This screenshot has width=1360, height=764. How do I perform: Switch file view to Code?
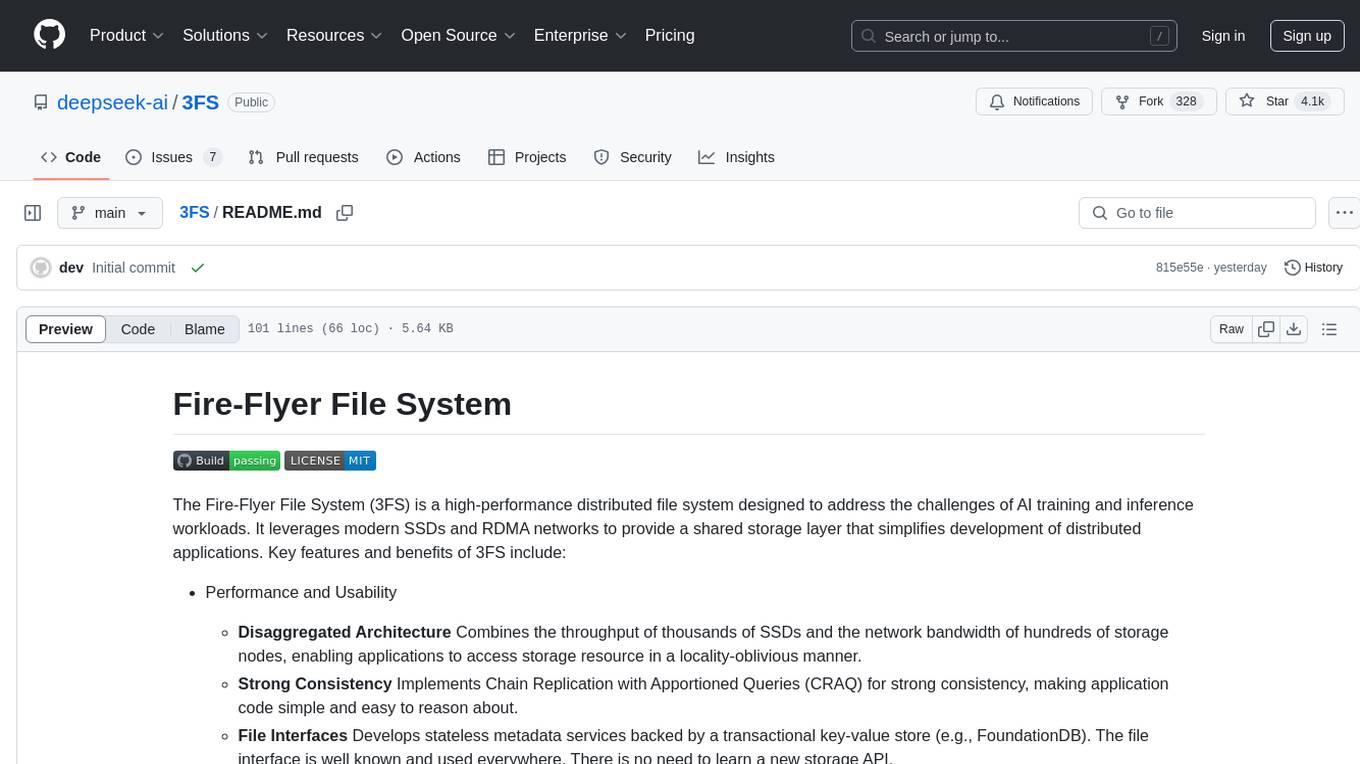138,329
